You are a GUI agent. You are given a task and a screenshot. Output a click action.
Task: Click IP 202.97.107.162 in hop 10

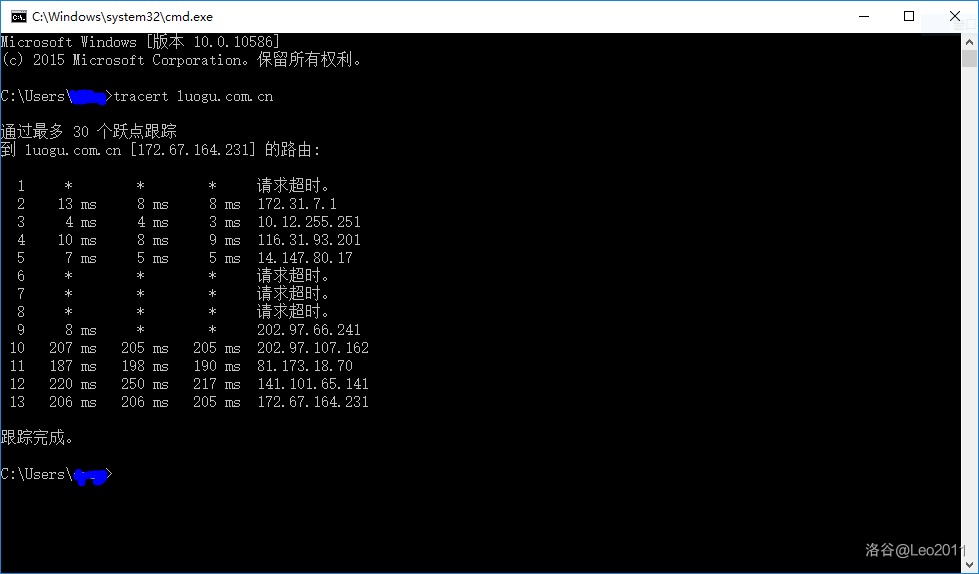(313, 348)
